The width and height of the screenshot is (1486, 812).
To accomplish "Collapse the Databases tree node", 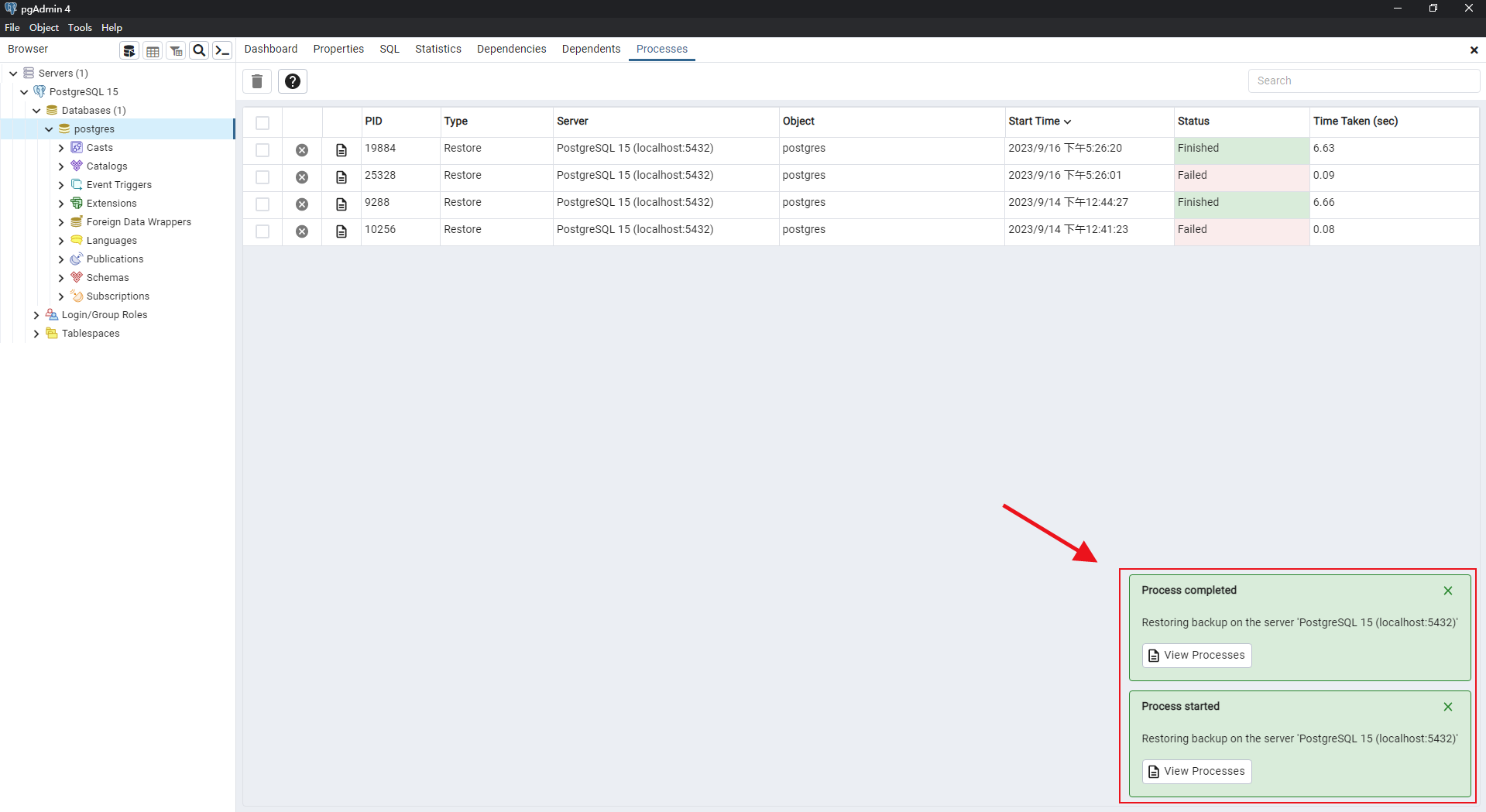I will point(36,111).
